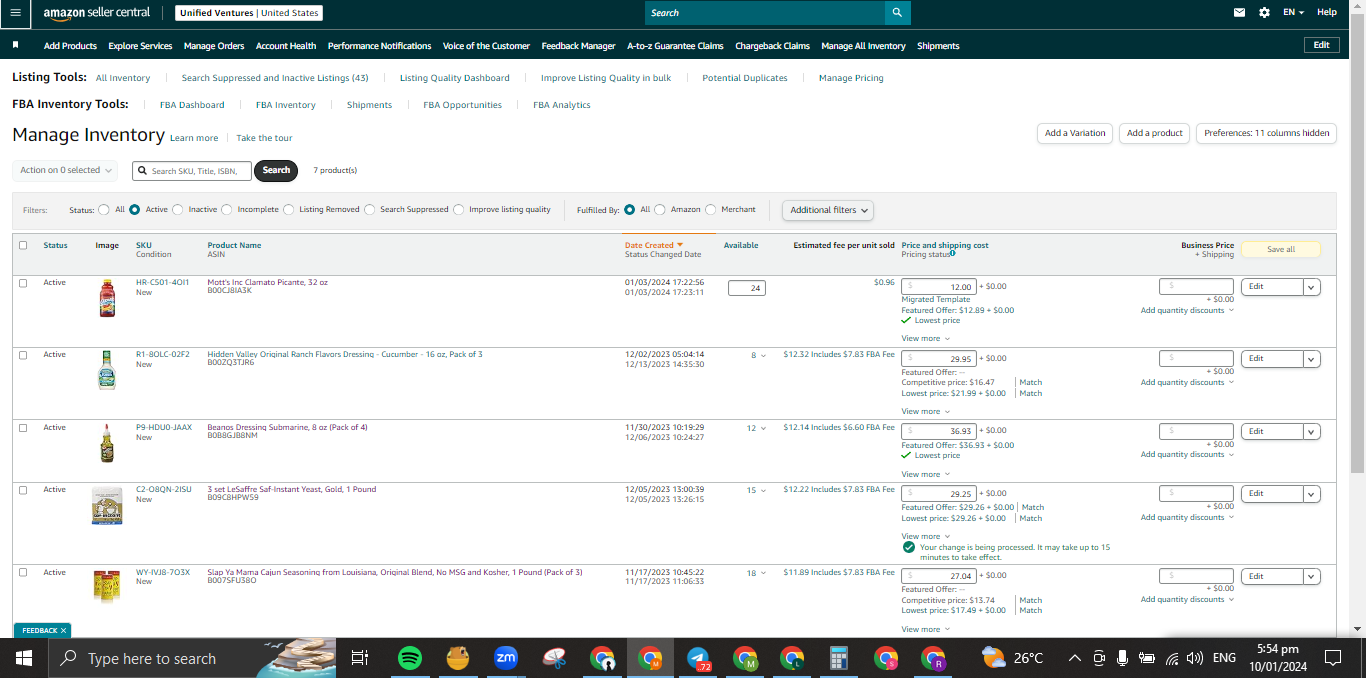Open Edit dropdown arrow for Mott's Clamato row
The height and width of the screenshot is (678, 1366).
click(x=1311, y=287)
